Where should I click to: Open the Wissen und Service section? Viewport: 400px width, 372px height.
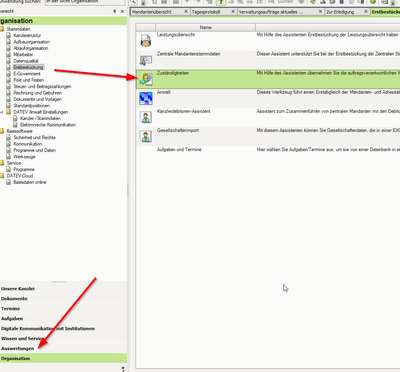63,339
